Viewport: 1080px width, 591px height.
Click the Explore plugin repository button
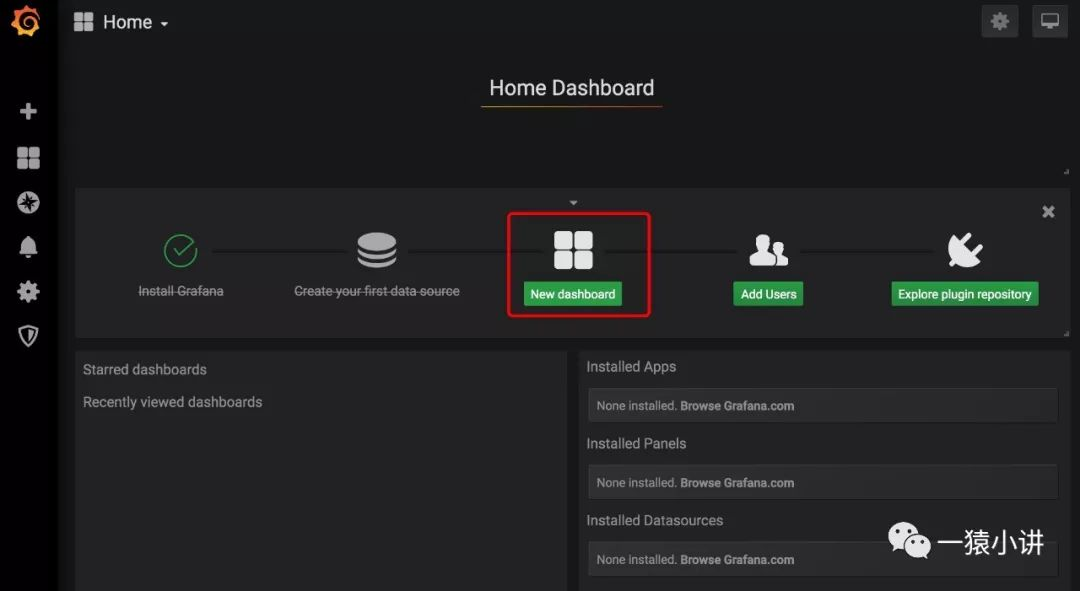964,294
